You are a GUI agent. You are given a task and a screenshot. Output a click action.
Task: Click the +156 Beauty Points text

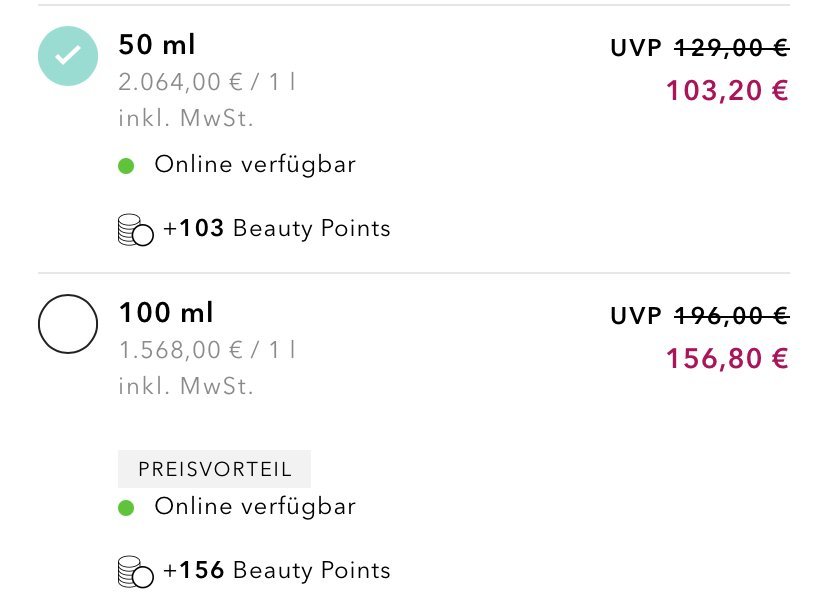(x=277, y=571)
